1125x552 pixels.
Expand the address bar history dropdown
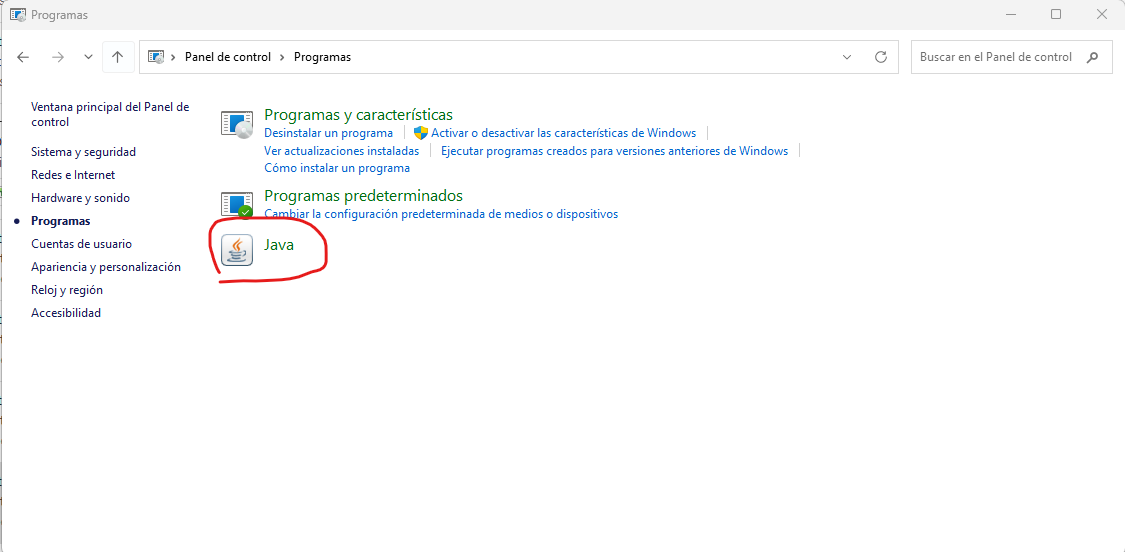(847, 57)
